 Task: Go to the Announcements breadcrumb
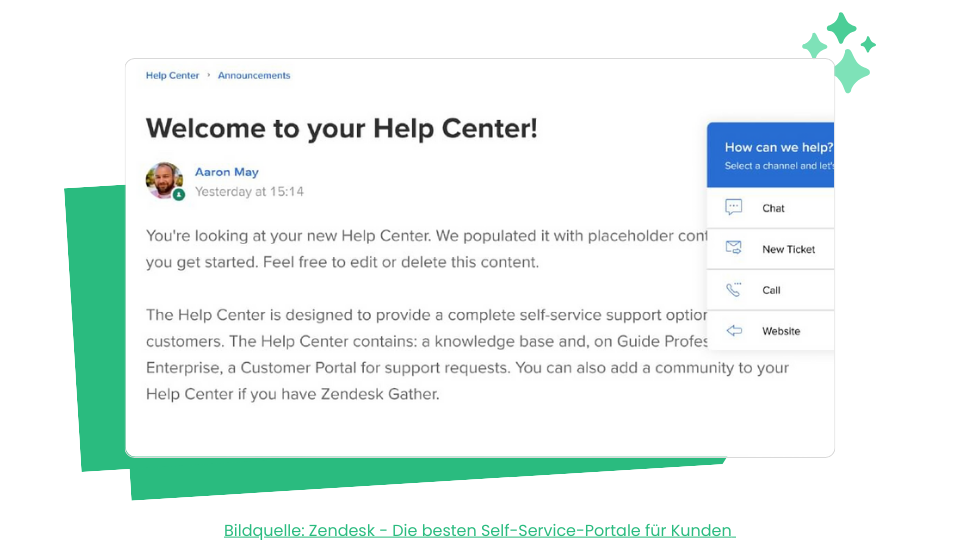click(254, 75)
